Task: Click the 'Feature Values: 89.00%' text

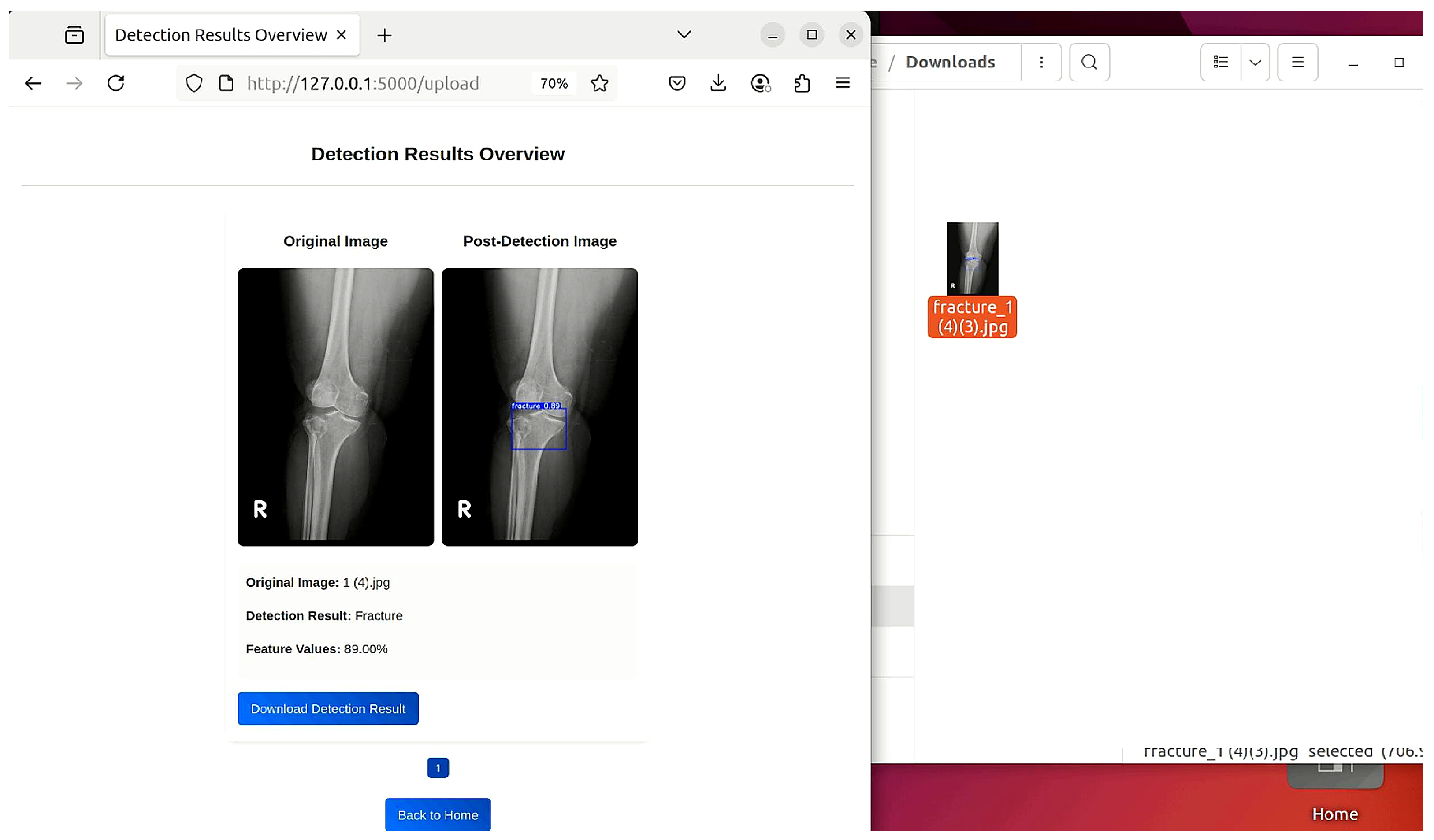Action: pyautogui.click(x=316, y=649)
